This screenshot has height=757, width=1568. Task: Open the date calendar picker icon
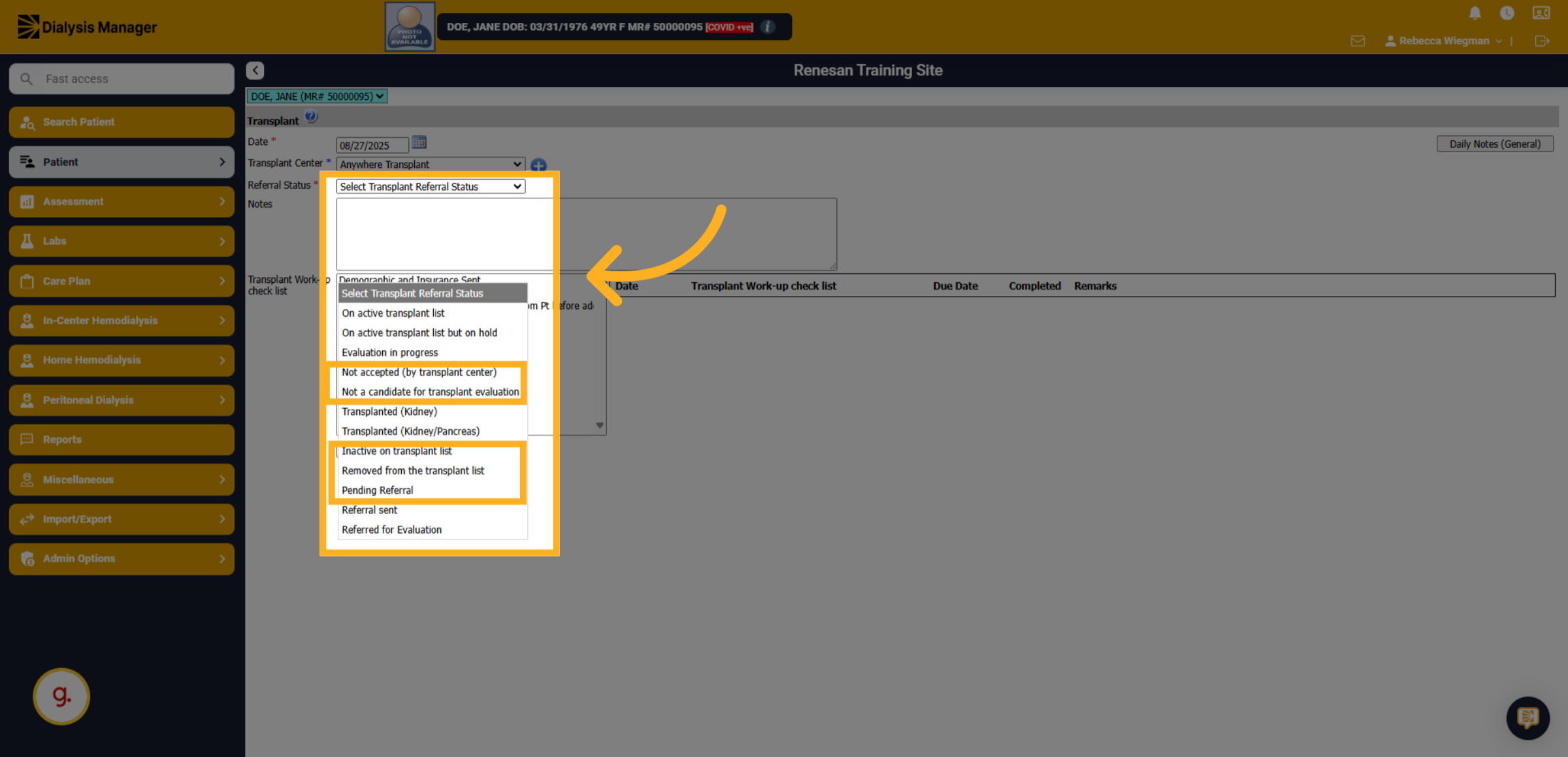point(419,142)
